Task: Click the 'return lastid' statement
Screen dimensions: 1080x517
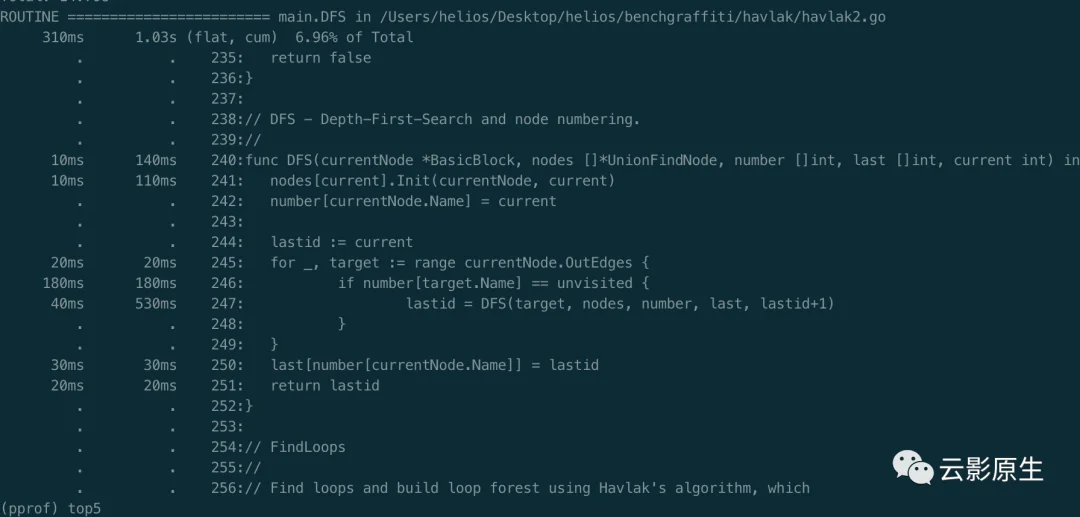Action: click(324, 386)
